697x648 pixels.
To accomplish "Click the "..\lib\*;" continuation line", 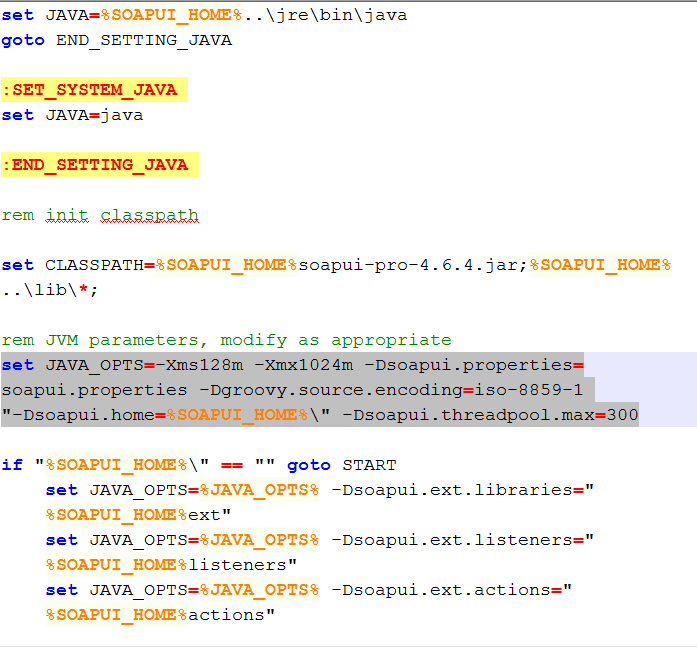I will coord(49,290).
